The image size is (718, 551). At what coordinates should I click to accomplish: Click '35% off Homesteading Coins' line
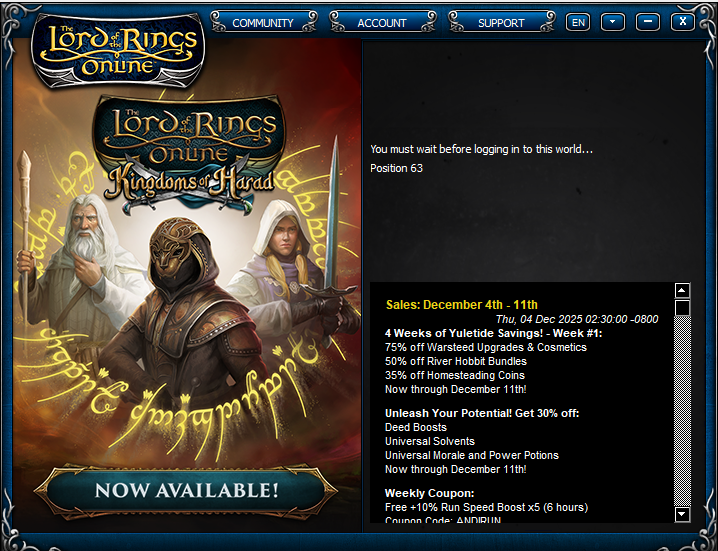[x=455, y=376]
